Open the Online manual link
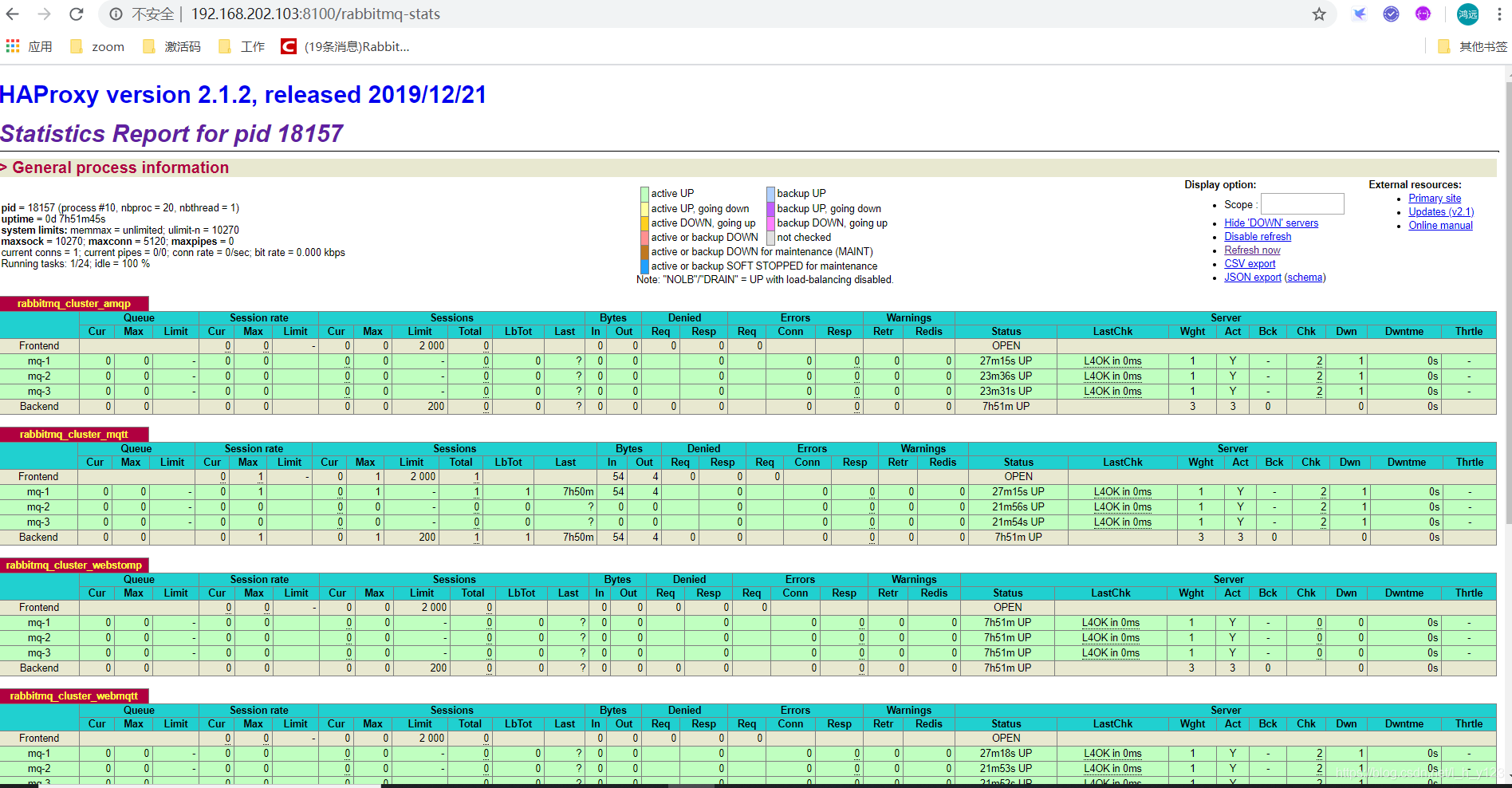1512x788 pixels. point(1440,226)
